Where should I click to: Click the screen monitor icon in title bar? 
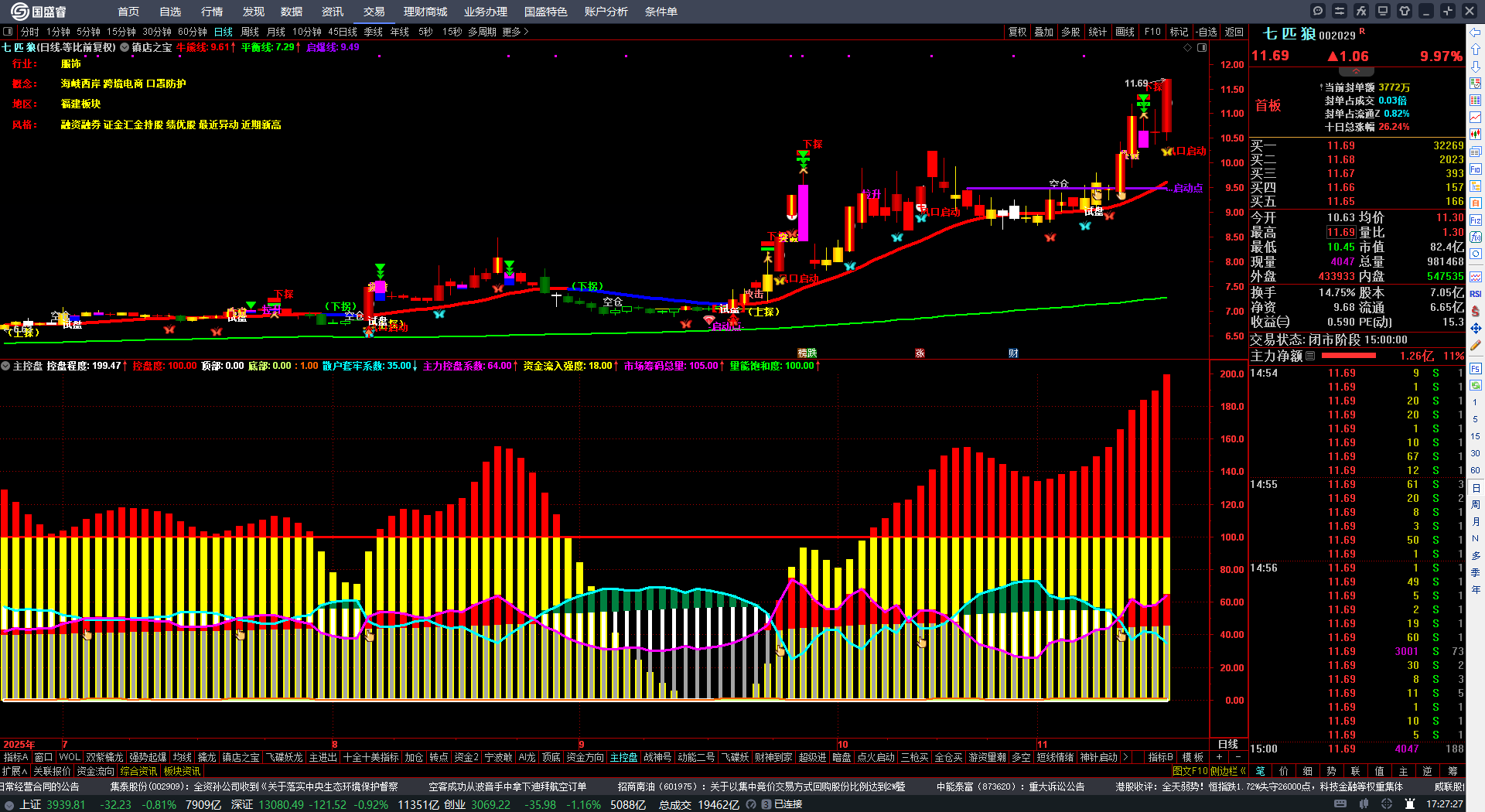[1383, 11]
